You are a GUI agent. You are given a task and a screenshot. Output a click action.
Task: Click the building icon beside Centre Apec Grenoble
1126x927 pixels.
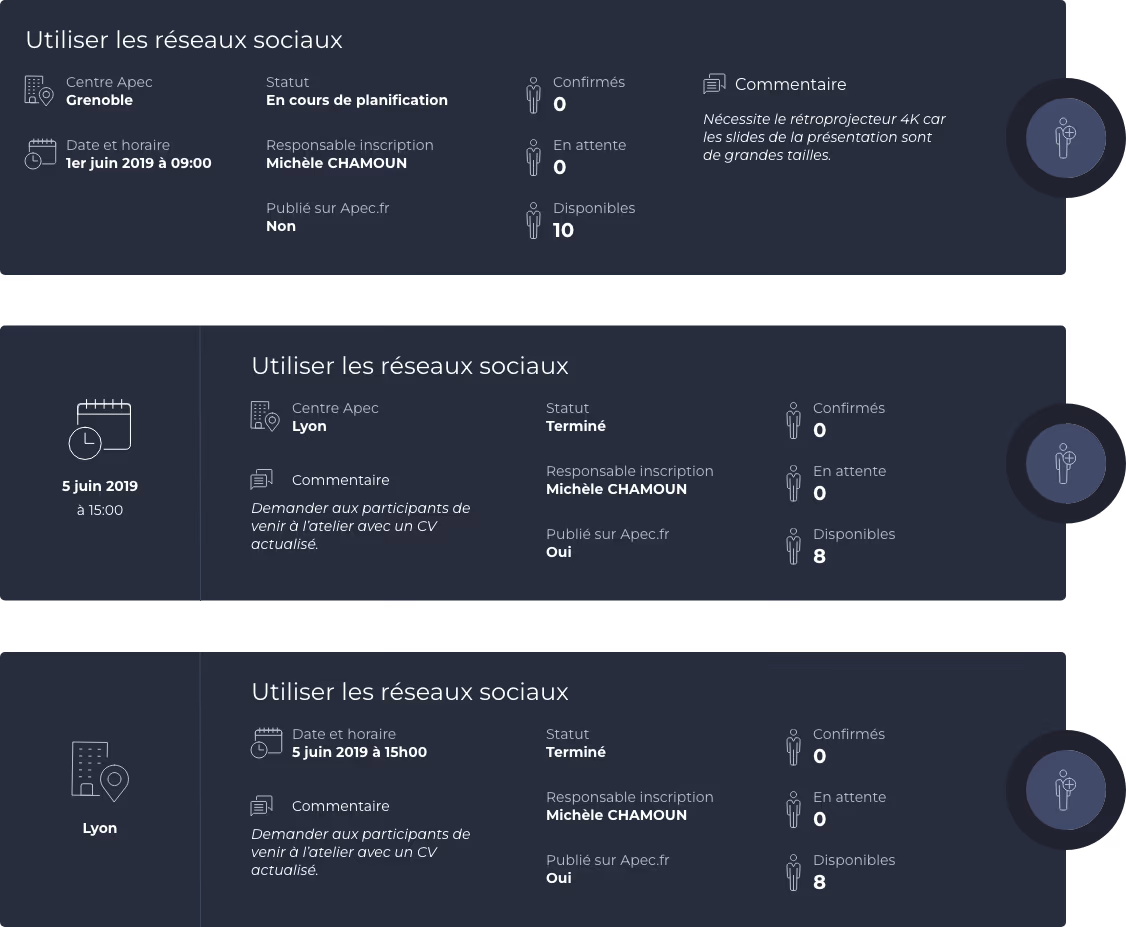coord(39,91)
